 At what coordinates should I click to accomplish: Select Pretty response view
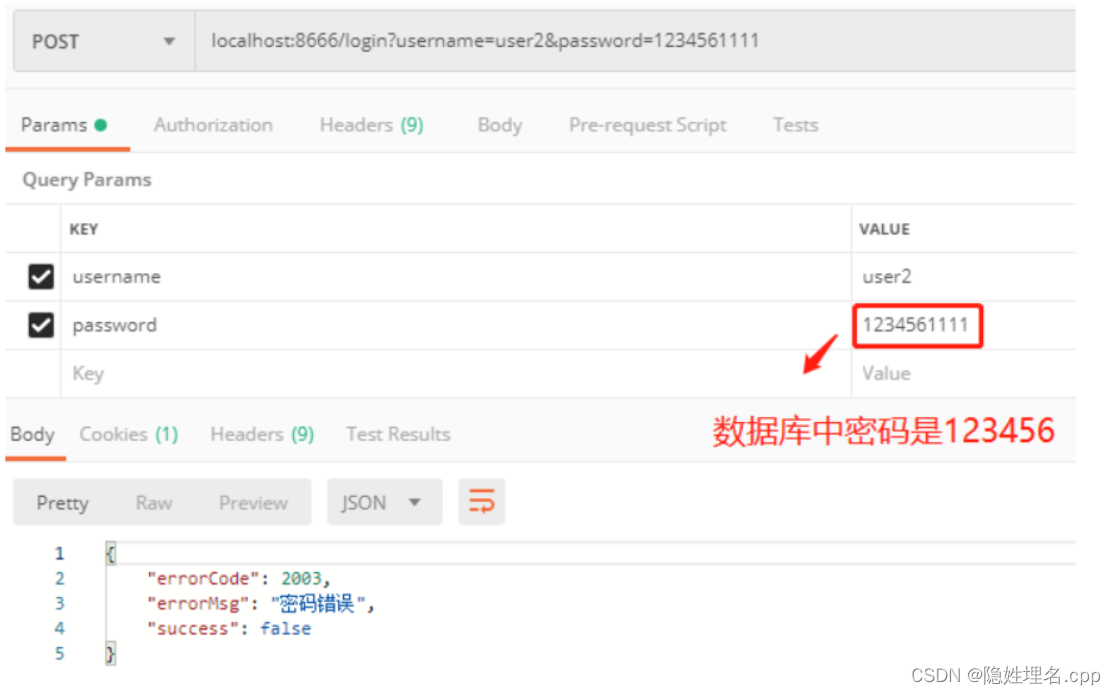click(x=63, y=503)
